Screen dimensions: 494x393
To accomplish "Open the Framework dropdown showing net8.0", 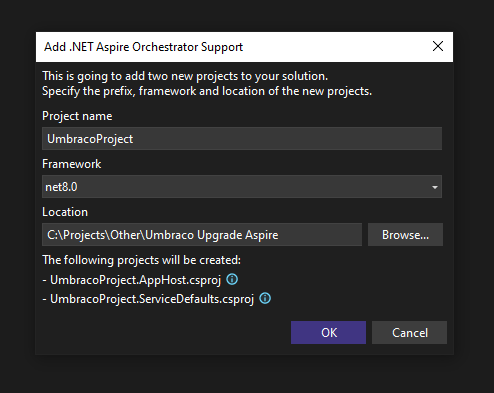I will [242, 187].
